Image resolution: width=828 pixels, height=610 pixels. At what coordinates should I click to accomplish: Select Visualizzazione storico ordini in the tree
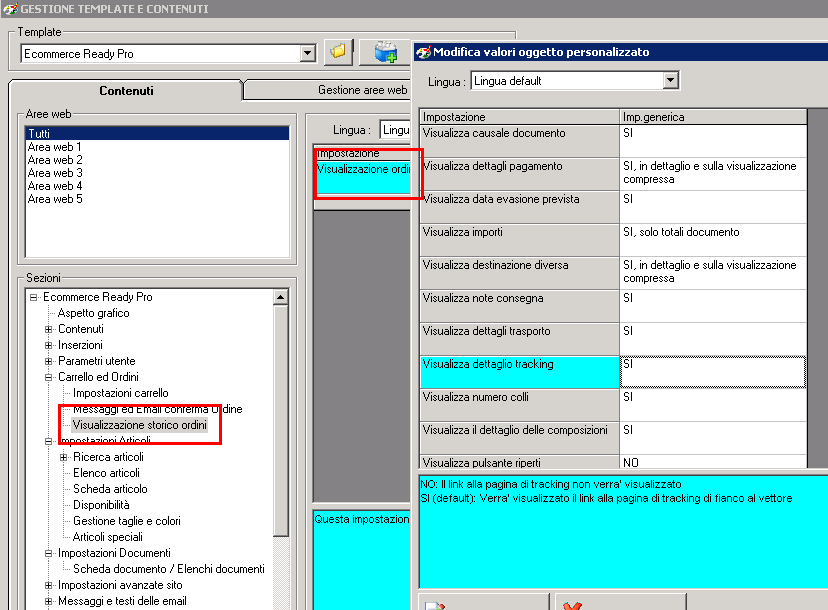[139, 425]
